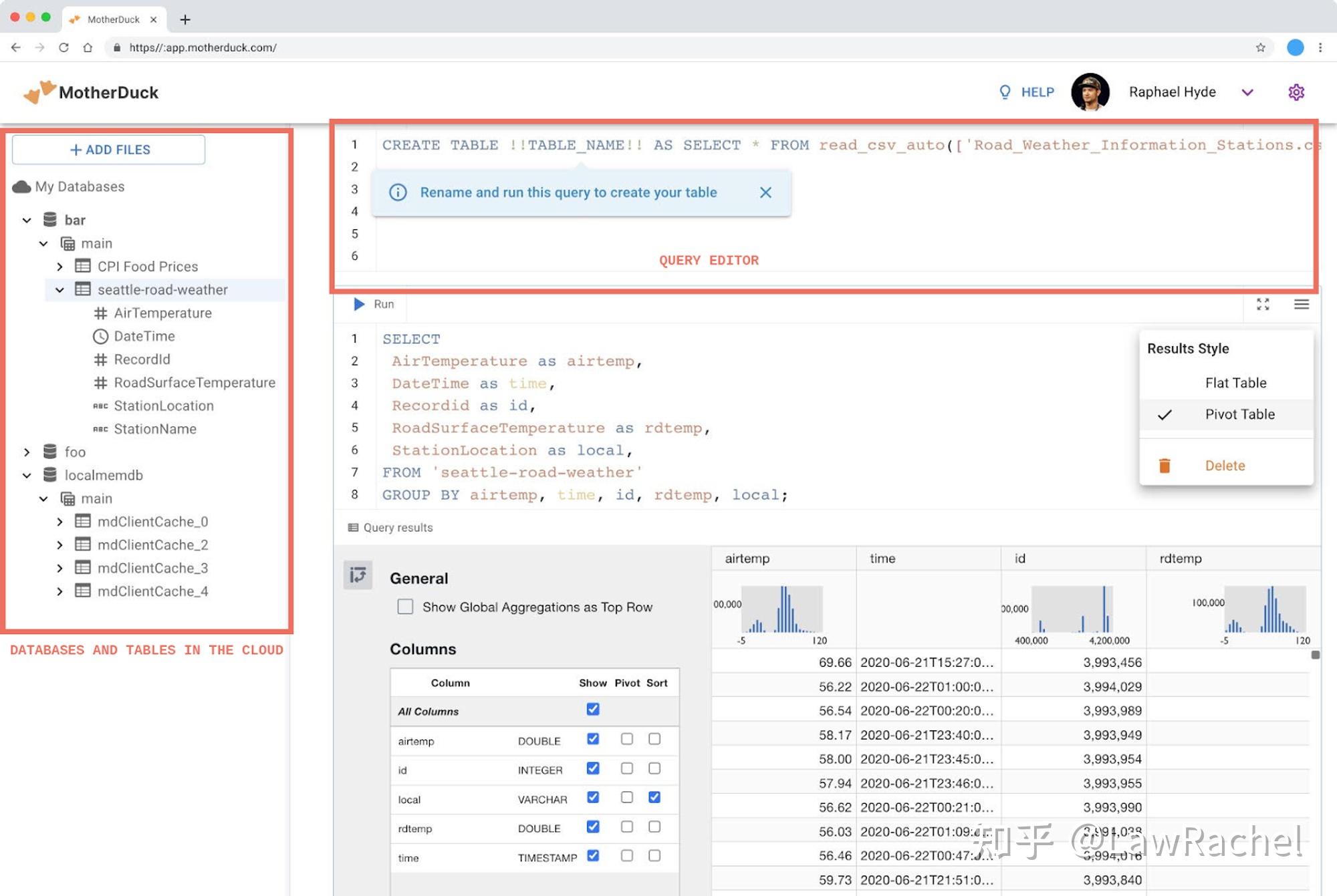Viewport: 1337px width, 896px height.
Task: Run the query with Run button
Action: [x=374, y=305]
